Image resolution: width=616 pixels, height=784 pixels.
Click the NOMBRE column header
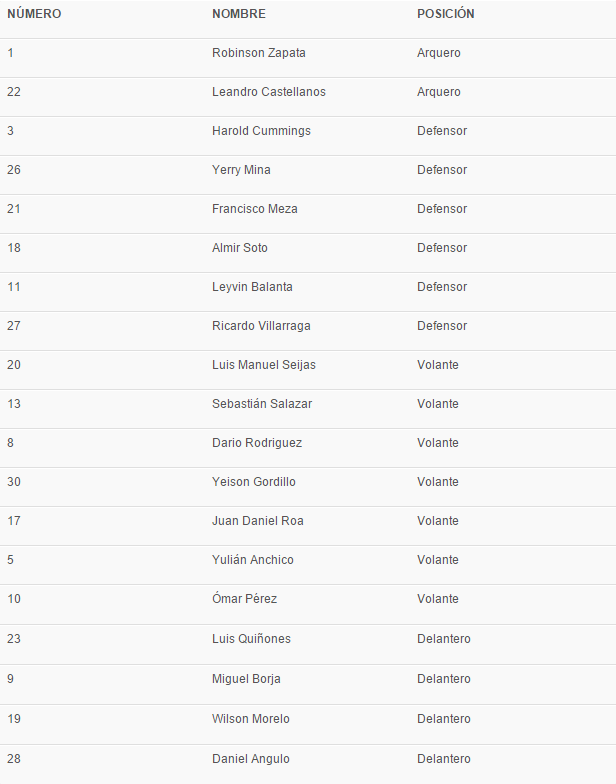(x=239, y=14)
